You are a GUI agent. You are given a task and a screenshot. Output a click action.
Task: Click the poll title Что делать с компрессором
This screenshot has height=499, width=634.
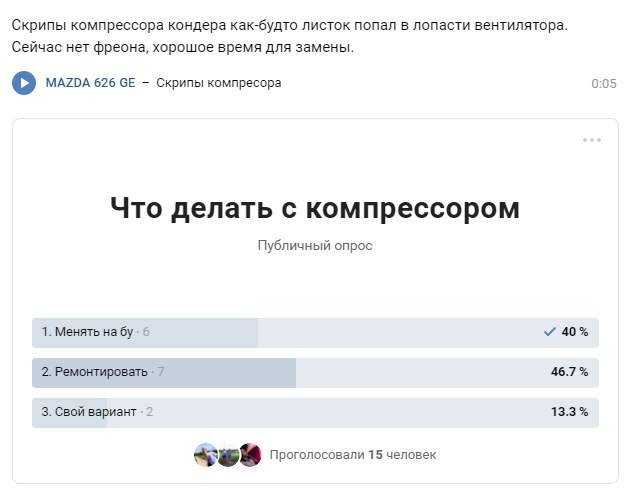coord(315,208)
